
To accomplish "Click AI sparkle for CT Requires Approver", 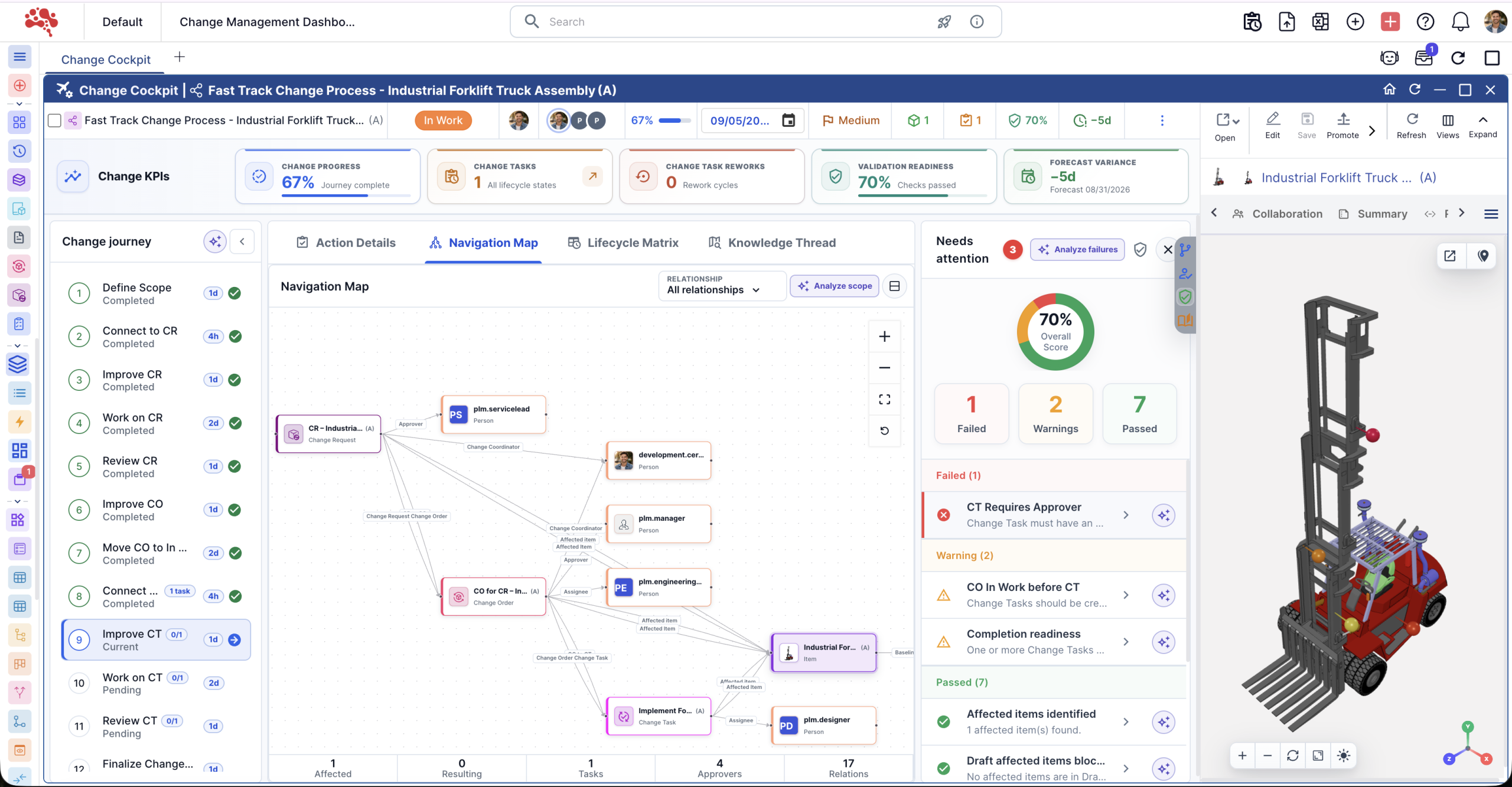I will [1164, 515].
